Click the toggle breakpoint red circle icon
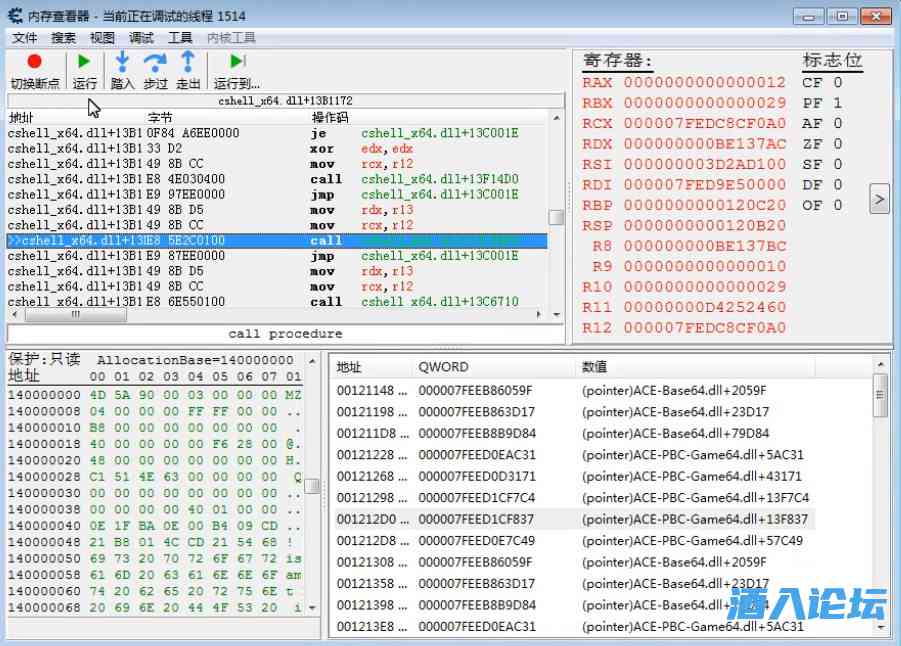Image resolution: width=901 pixels, height=646 pixels. pos(34,62)
